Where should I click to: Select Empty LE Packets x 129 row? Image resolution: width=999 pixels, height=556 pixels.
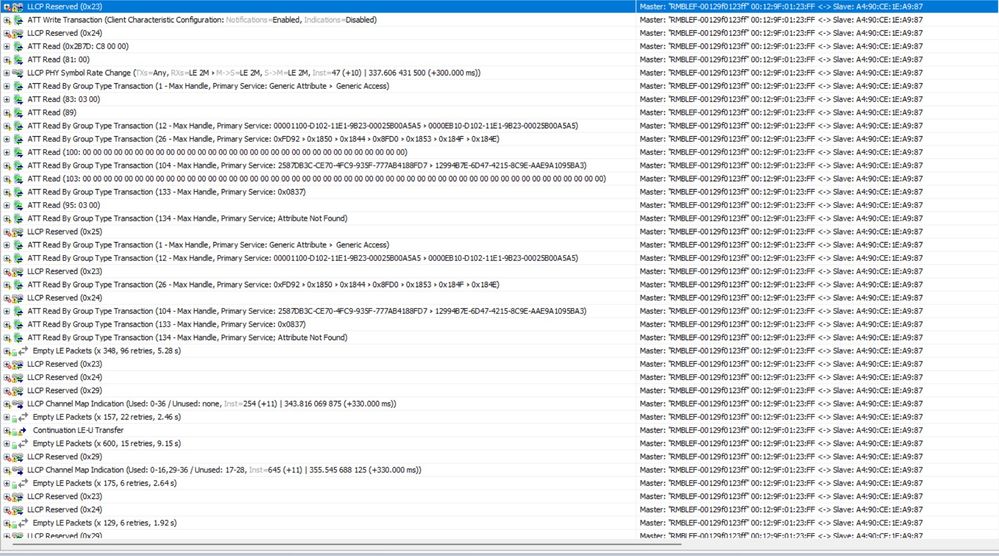point(500,523)
